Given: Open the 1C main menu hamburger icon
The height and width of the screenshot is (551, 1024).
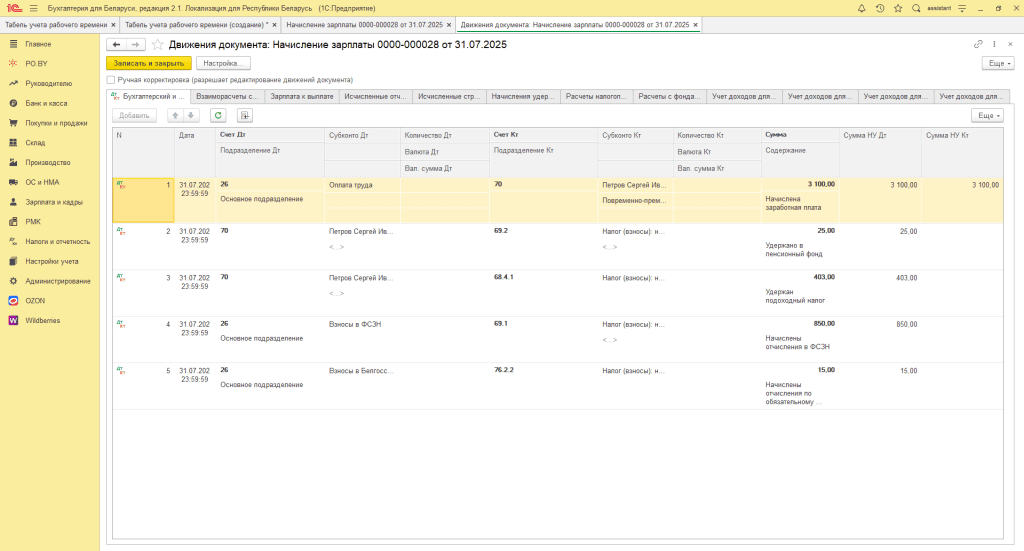Looking at the screenshot, I should coord(33,8).
